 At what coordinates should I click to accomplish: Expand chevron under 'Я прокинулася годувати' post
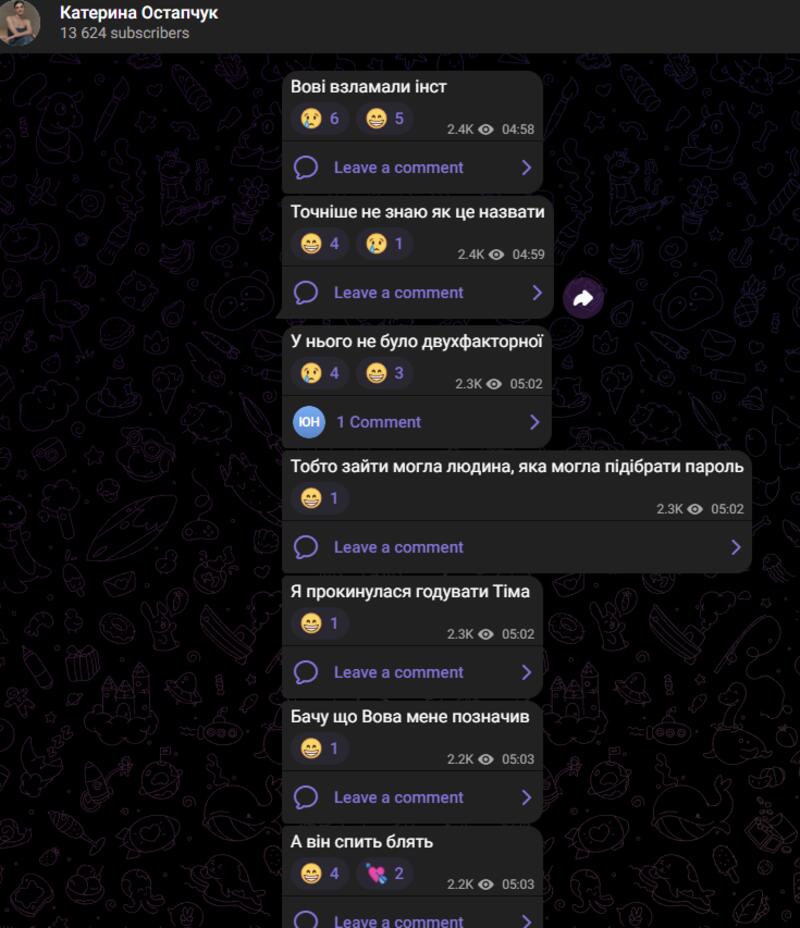[x=526, y=672]
